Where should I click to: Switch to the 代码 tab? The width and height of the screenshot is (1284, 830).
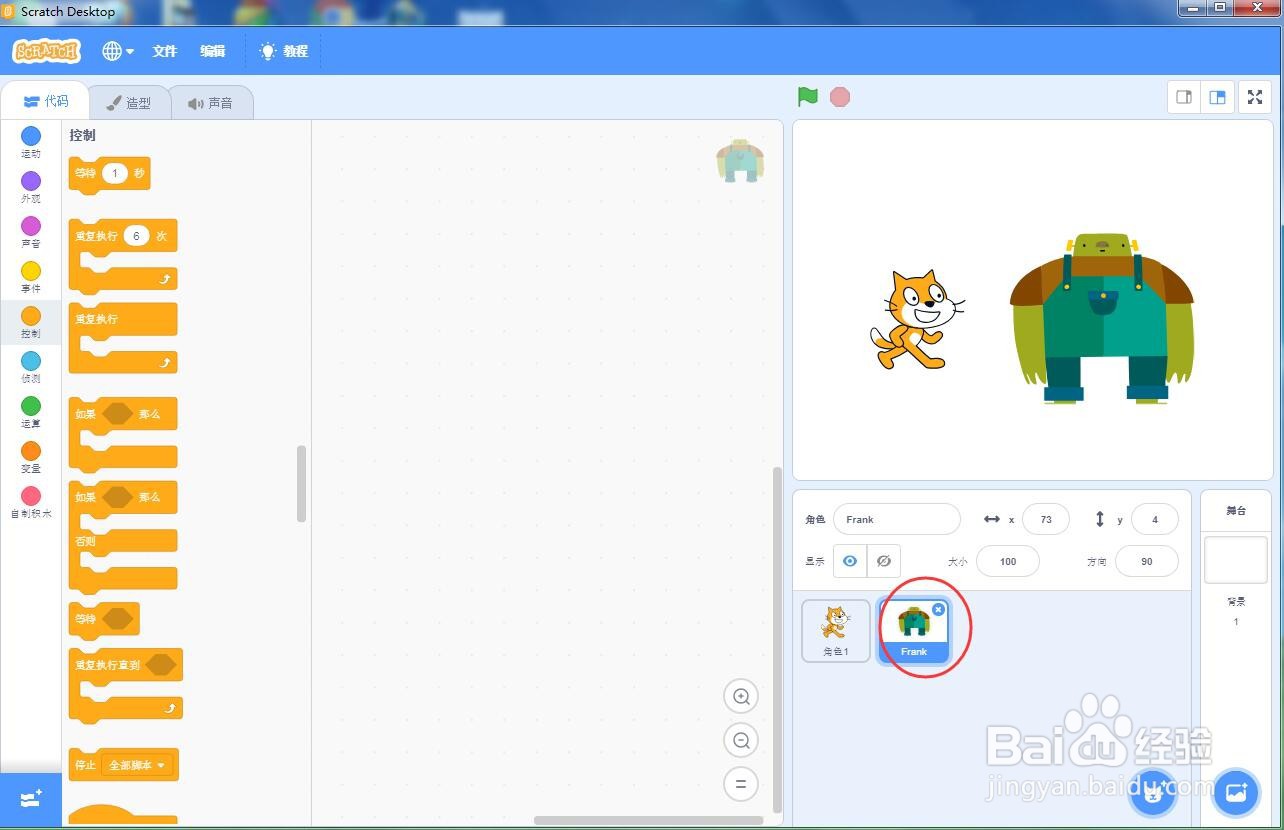pos(46,101)
